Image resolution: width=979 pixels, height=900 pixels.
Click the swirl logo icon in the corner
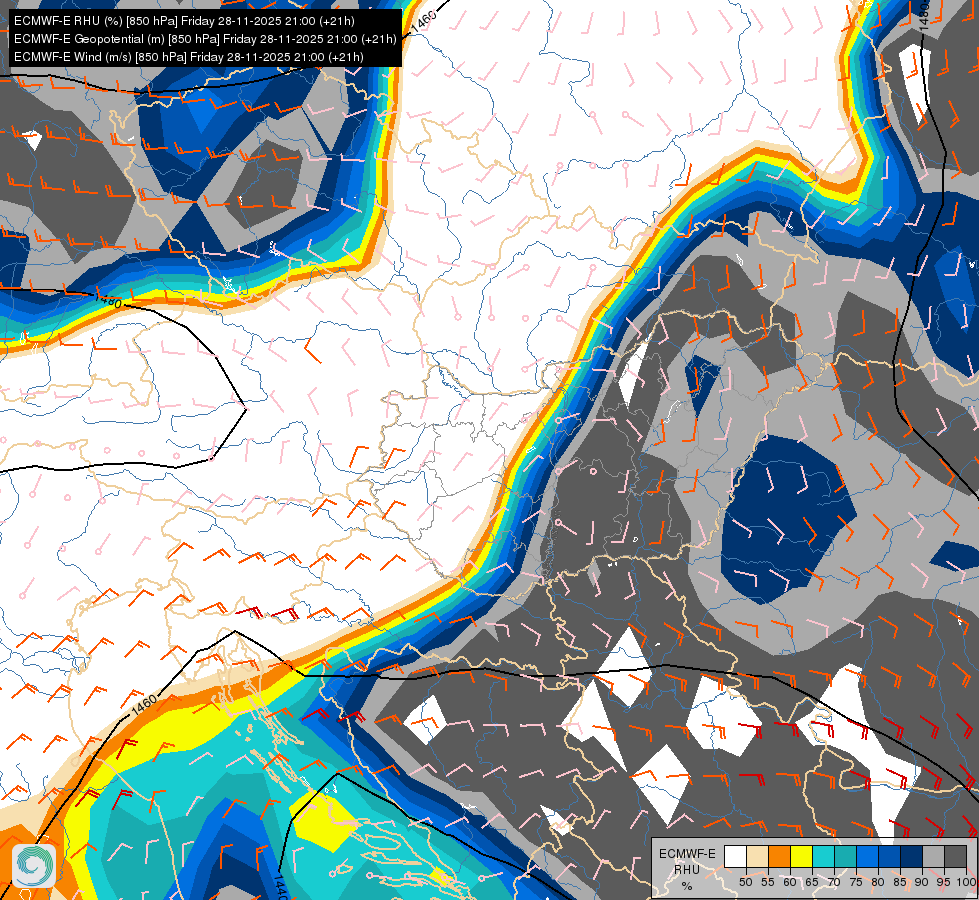[x=34, y=866]
